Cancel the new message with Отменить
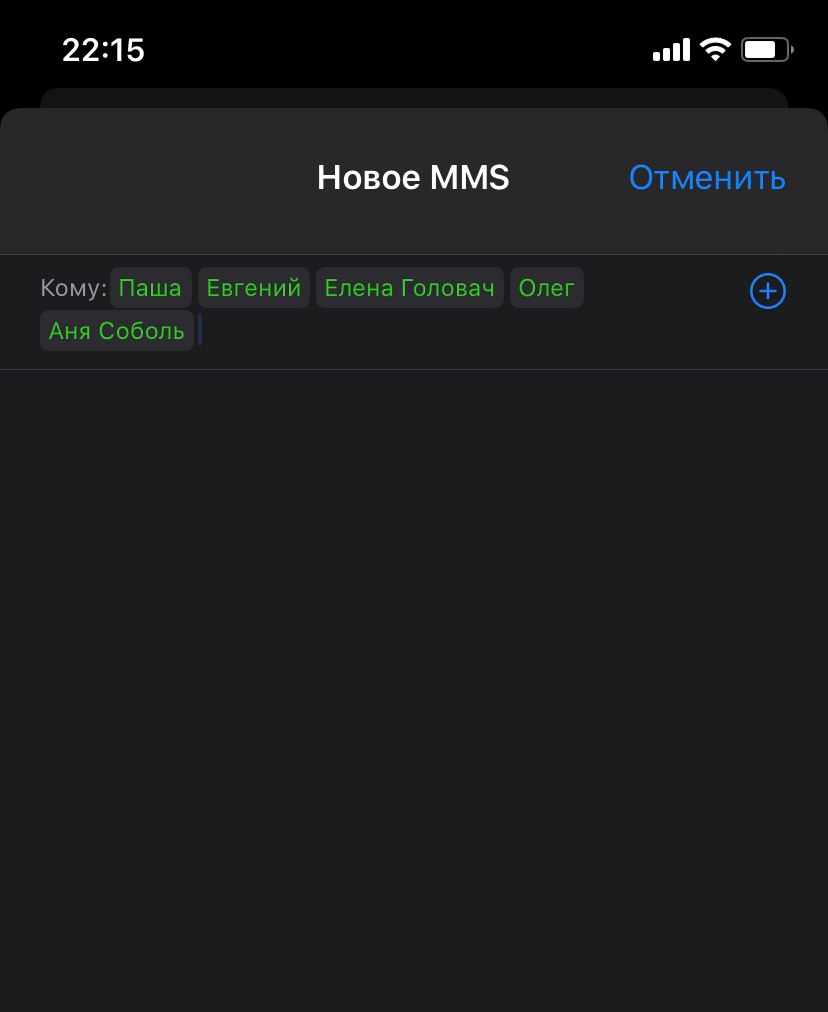Viewport: 828px width, 1012px height. [707, 177]
